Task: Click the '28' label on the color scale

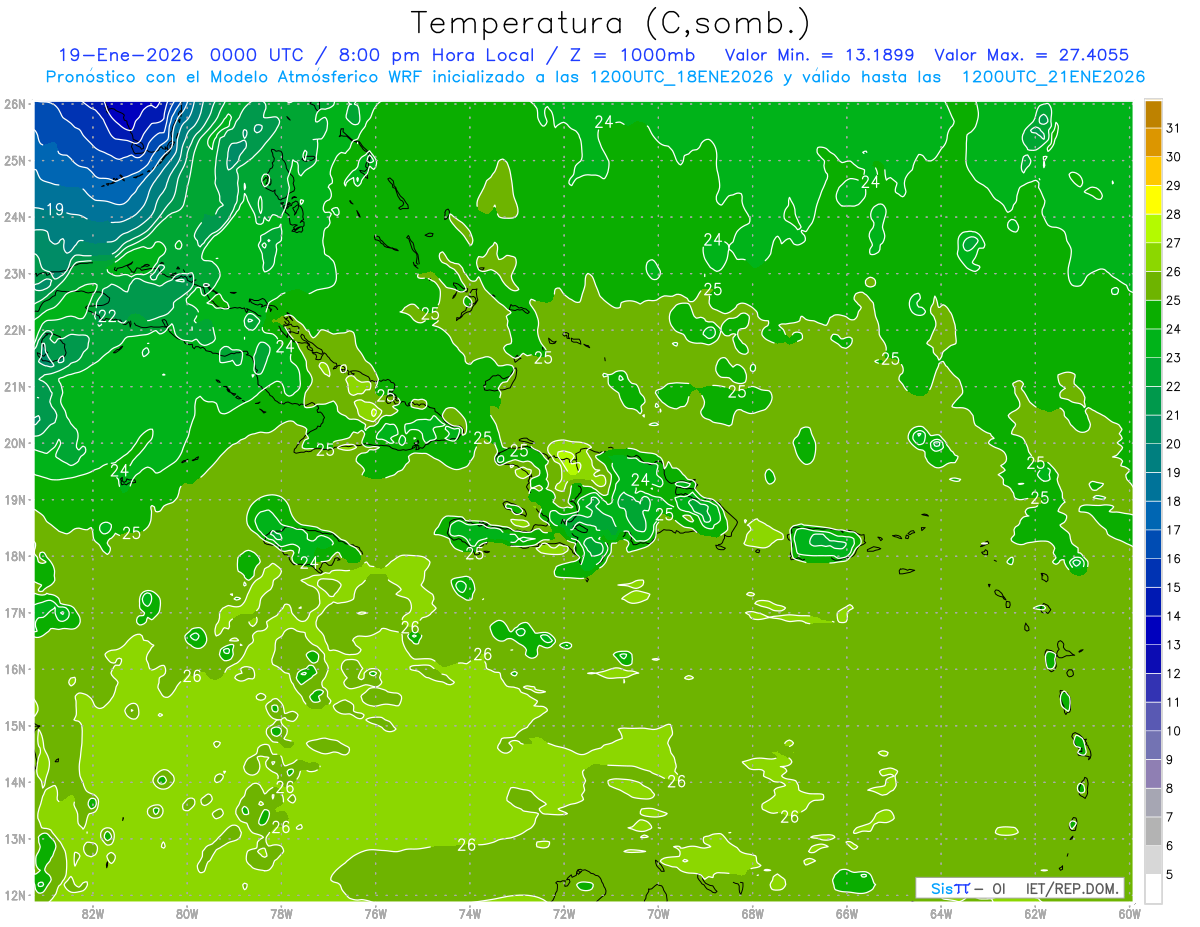Action: (x=1173, y=214)
